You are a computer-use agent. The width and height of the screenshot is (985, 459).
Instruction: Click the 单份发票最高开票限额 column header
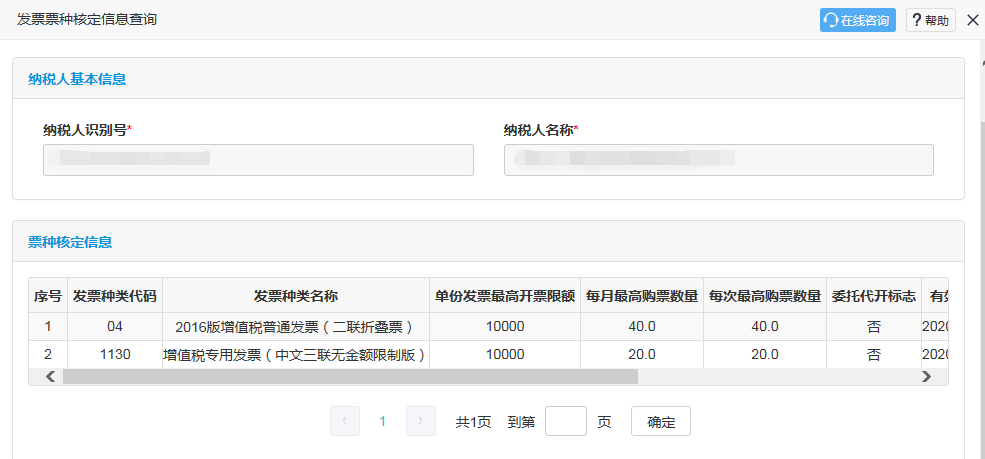coord(505,296)
